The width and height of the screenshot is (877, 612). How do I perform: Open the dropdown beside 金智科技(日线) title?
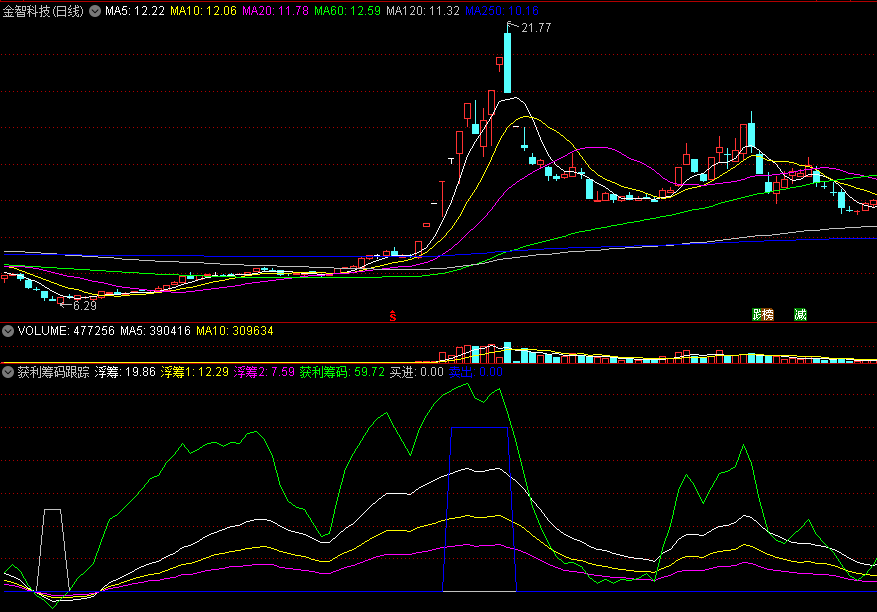[95, 11]
